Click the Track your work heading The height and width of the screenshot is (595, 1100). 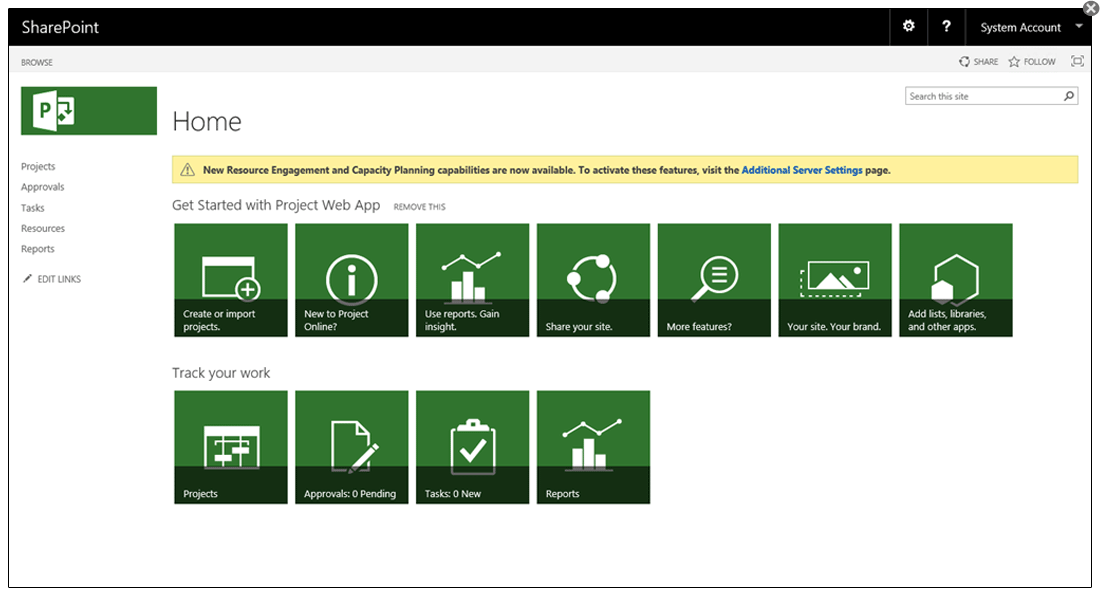[x=221, y=373]
